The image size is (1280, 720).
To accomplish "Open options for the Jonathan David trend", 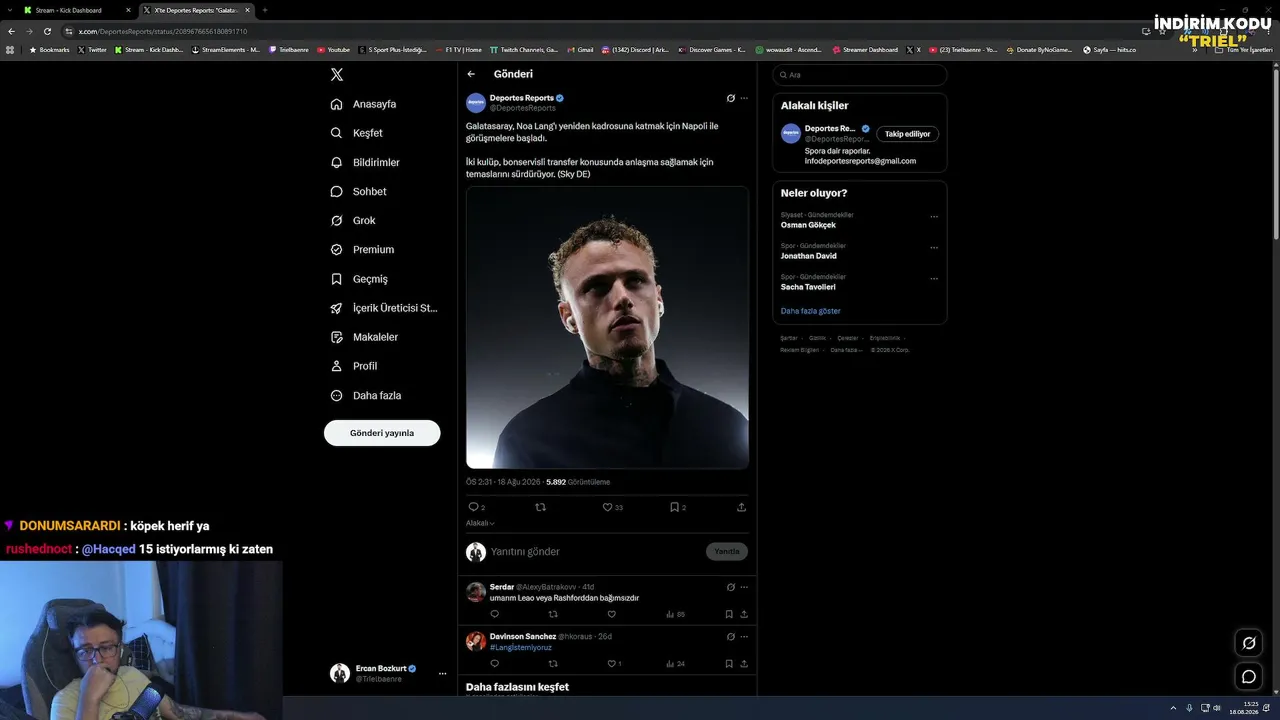I will point(934,247).
